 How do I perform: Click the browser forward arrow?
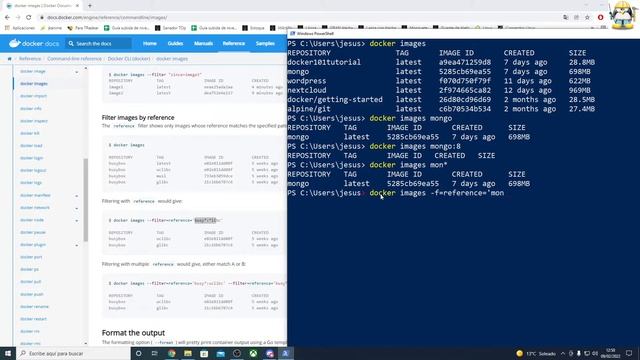[x=18, y=18]
